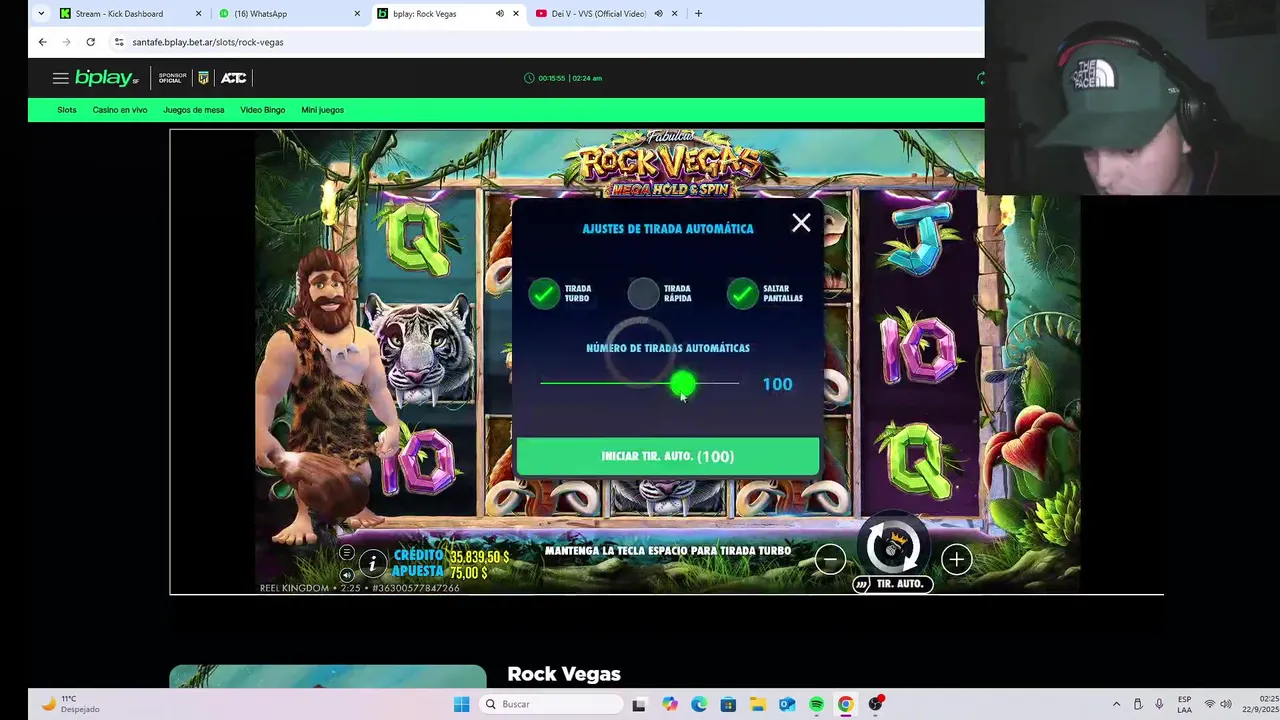
Task: Open File Explorer from the taskbar
Action: tap(758, 704)
